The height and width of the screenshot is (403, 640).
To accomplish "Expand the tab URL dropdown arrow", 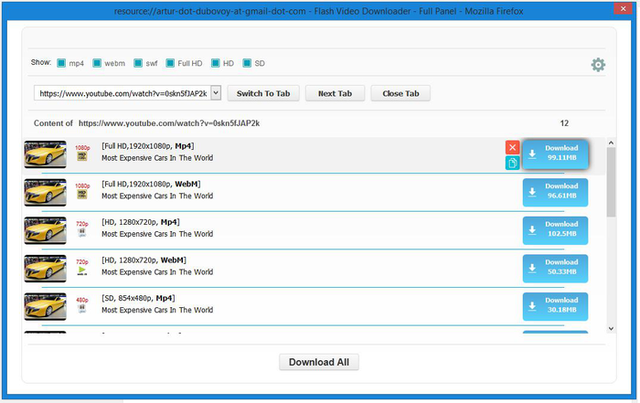I will (x=216, y=93).
